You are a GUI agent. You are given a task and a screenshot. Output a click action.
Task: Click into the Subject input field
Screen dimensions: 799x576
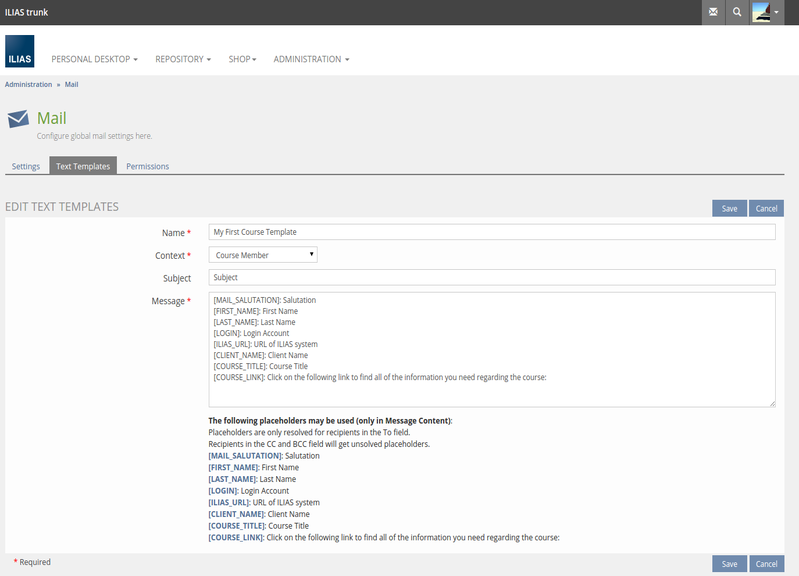click(x=492, y=277)
